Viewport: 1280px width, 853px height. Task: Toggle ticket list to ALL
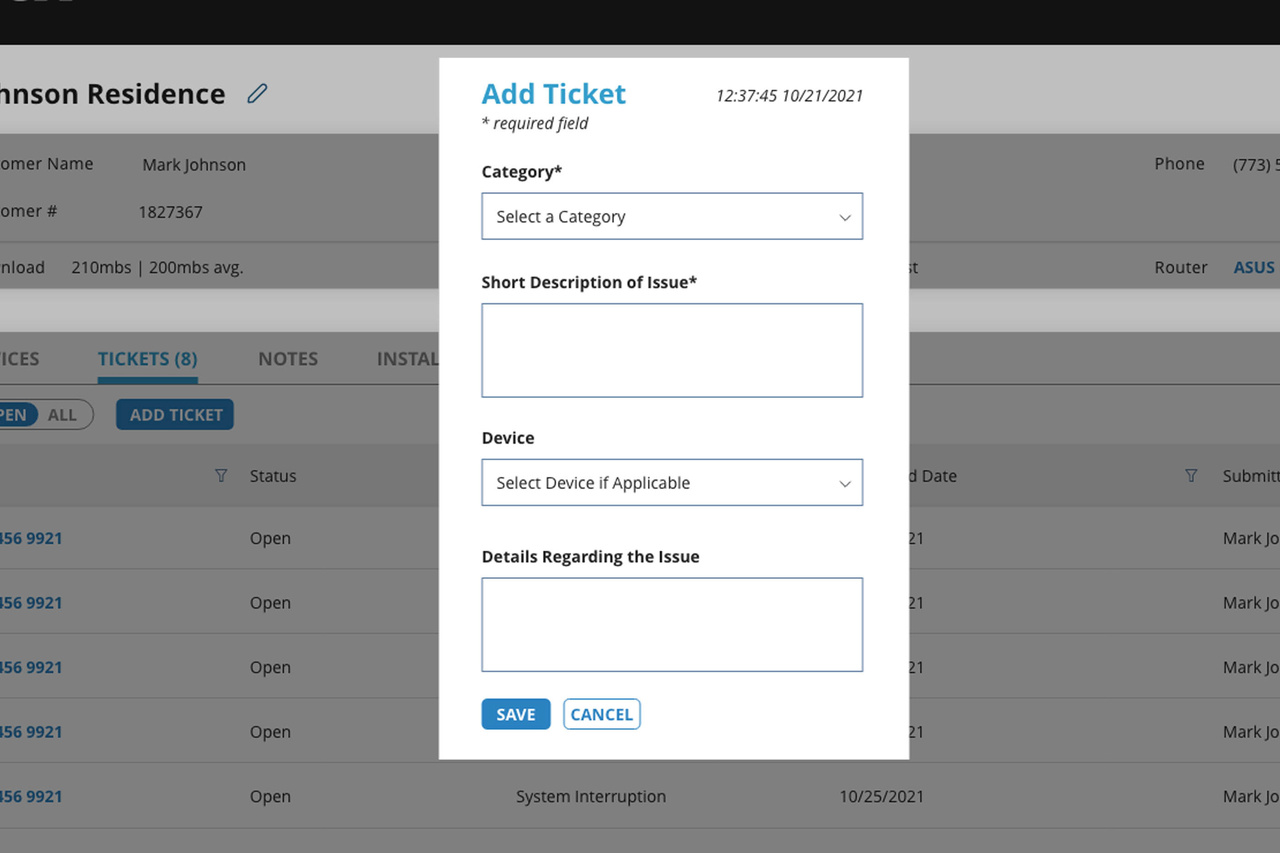62,415
